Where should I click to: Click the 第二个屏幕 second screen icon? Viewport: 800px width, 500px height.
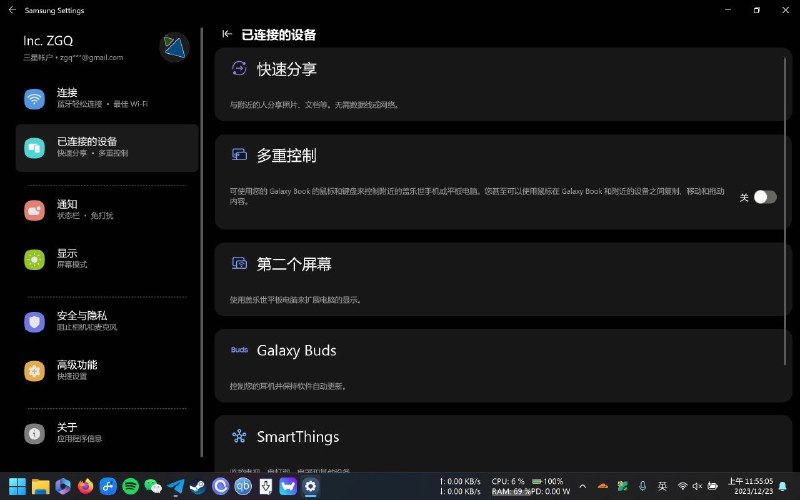click(x=239, y=263)
